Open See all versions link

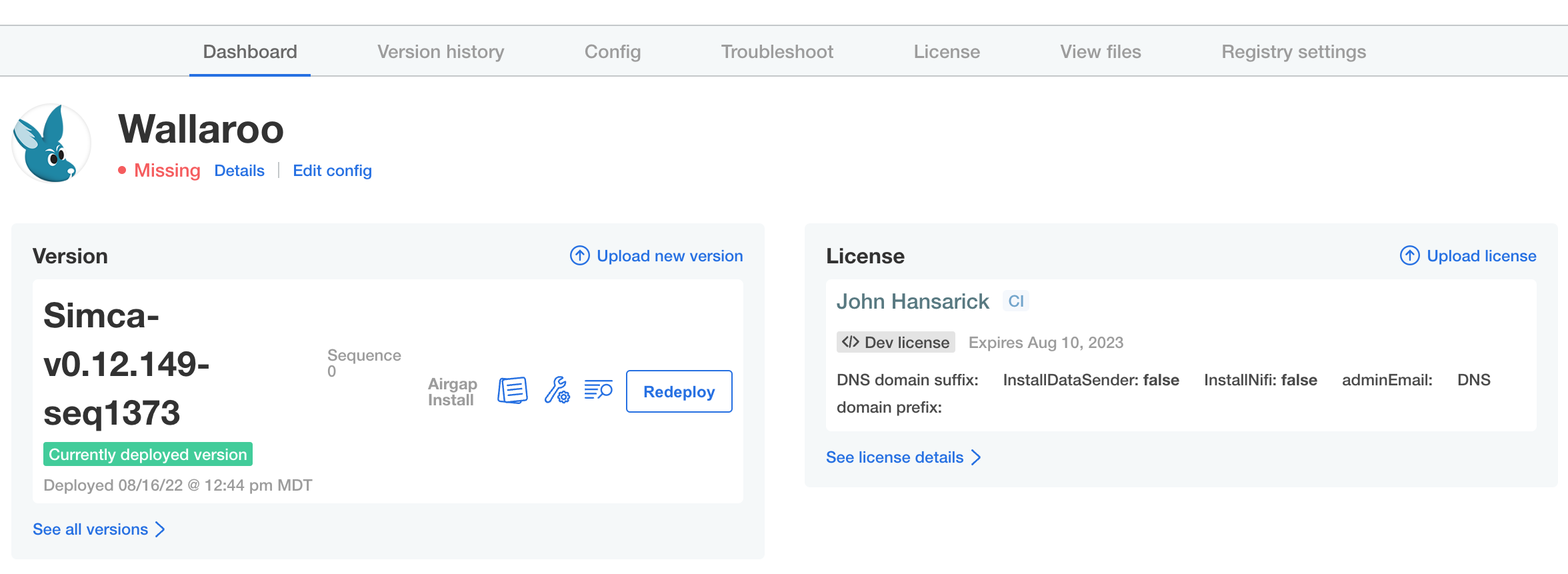tap(91, 529)
